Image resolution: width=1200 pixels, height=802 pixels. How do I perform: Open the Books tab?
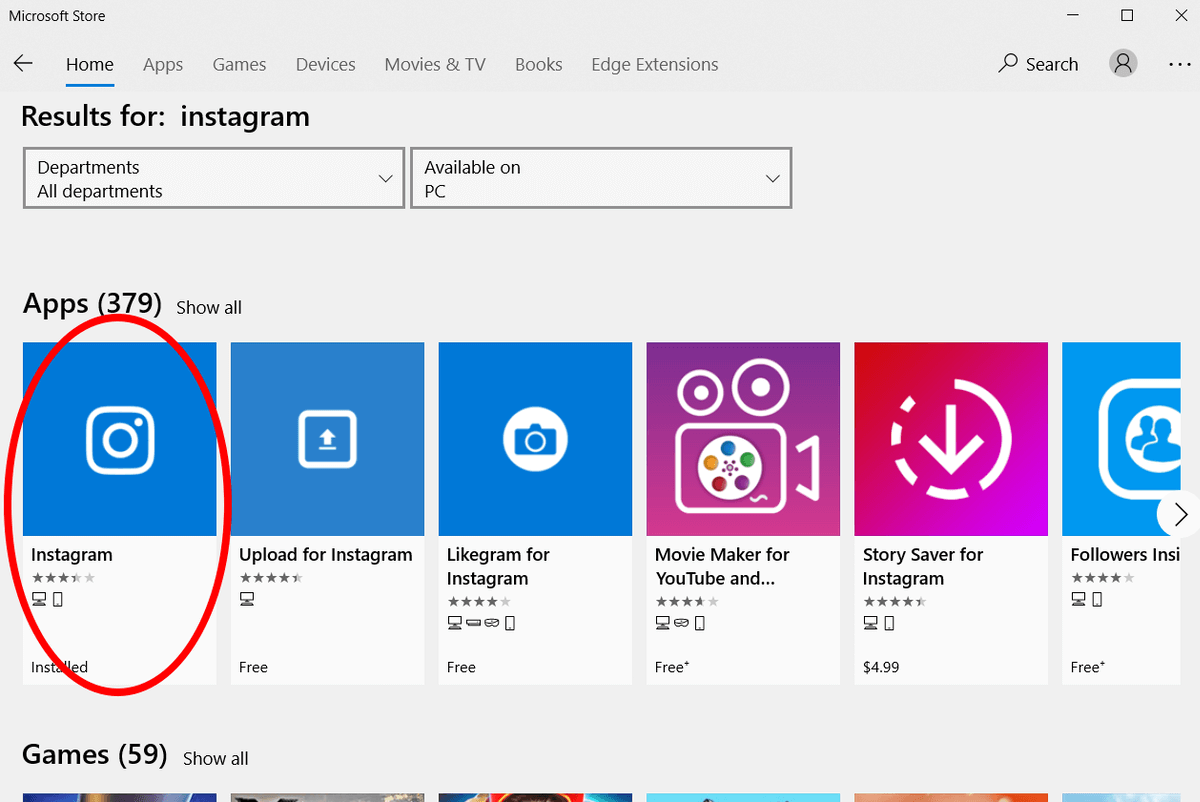(x=538, y=64)
